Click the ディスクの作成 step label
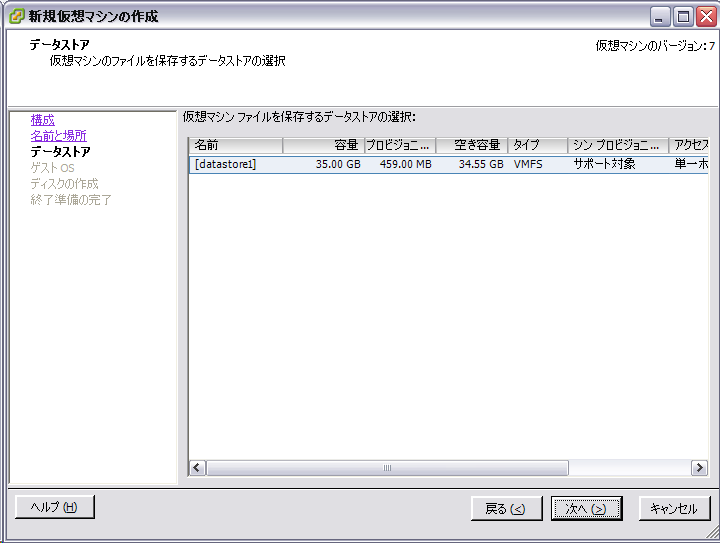 (x=64, y=184)
